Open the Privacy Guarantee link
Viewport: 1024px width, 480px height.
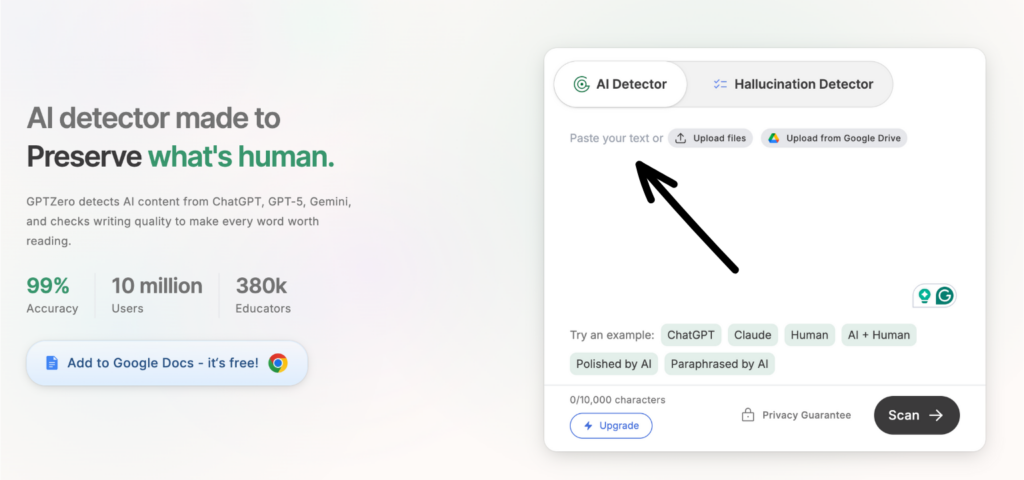coord(796,415)
